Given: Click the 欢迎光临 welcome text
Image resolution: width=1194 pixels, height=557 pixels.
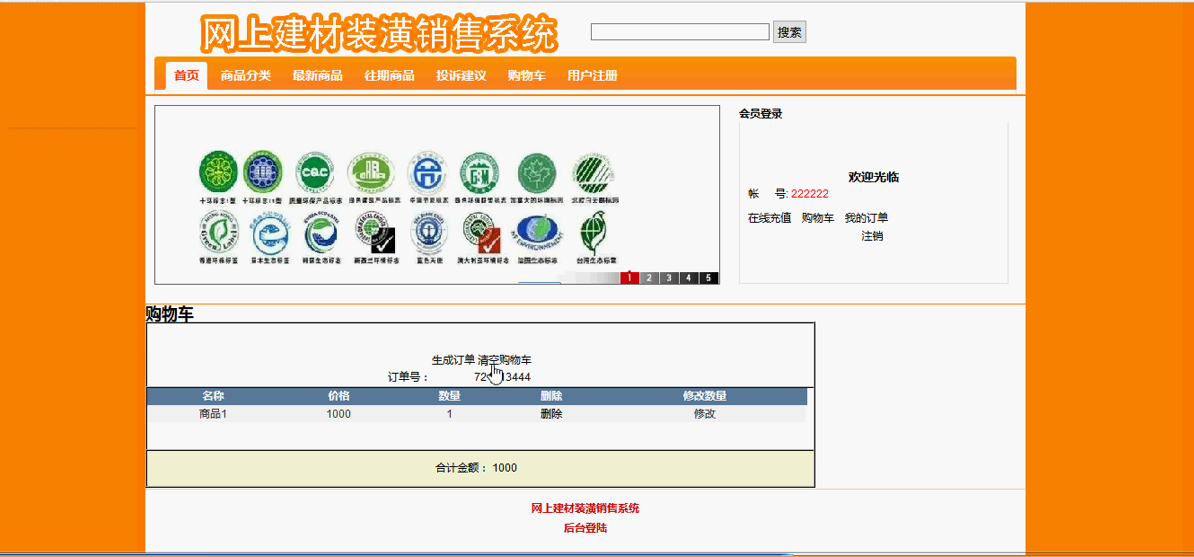Looking at the screenshot, I should 873,177.
